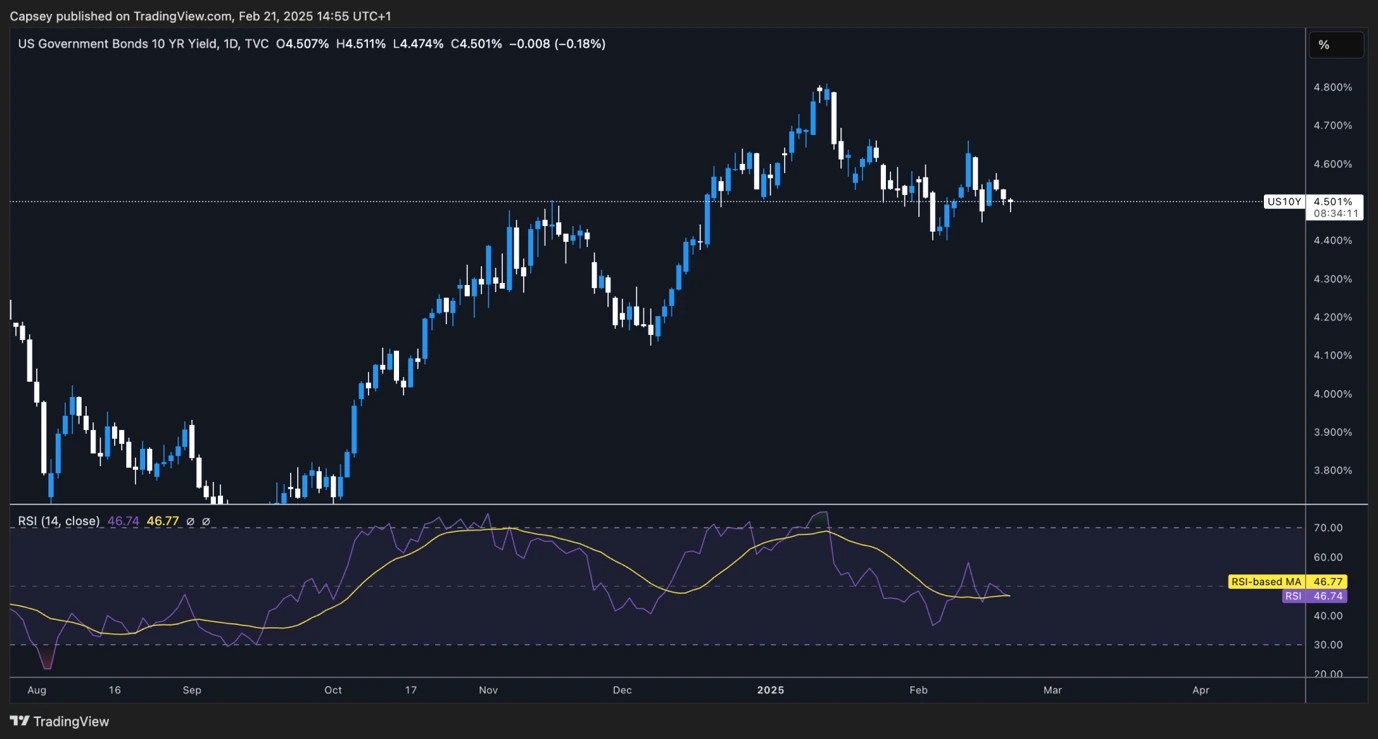Viewport: 1378px width, 739px height.
Task: Toggle visibility of the RSI (14, close) indicator
Action: (x=57, y=521)
